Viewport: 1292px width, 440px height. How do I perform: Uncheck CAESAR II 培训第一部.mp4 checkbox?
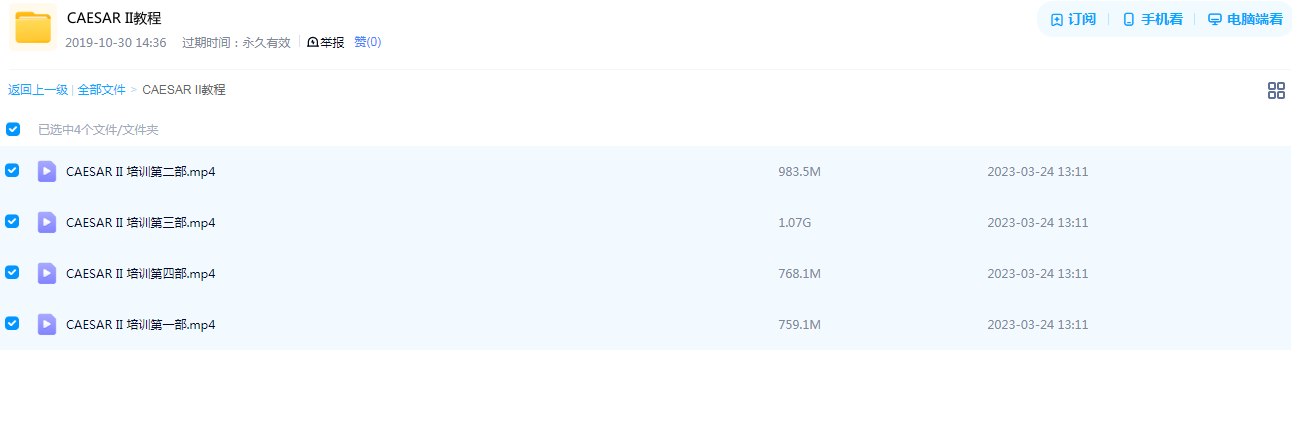[x=12, y=323]
